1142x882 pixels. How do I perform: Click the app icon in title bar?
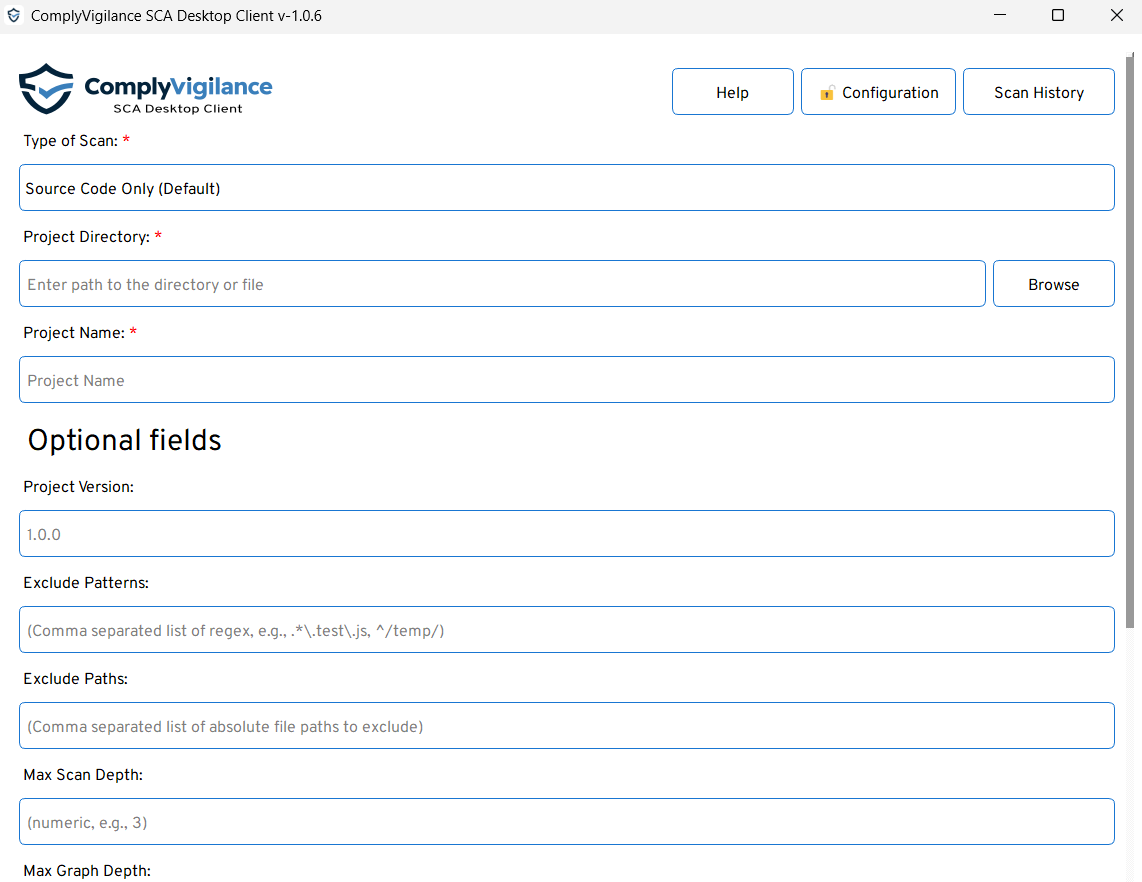[14, 16]
